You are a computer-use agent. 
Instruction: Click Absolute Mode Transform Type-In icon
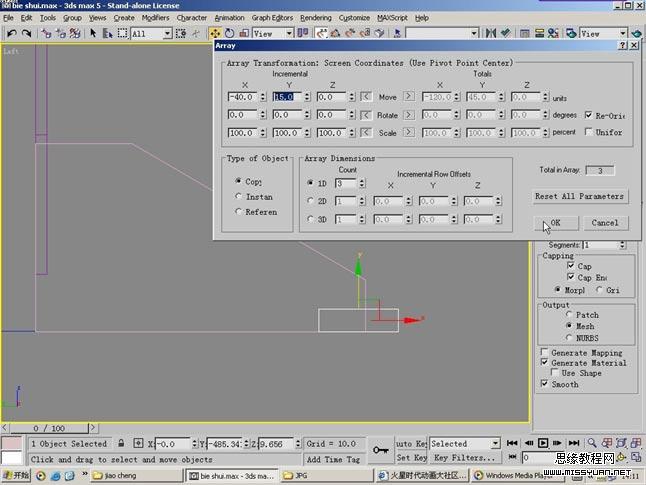138,443
